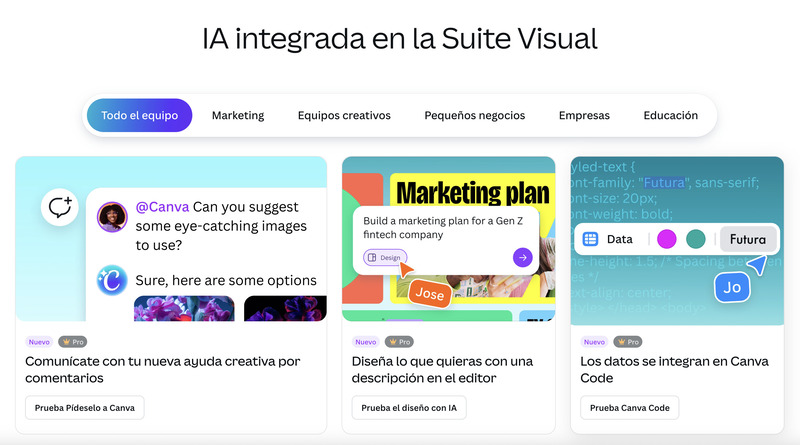Viewport: 800px width, 445px height.
Task: Click the pink flowers suggested image thumbnail
Action: tap(184, 308)
